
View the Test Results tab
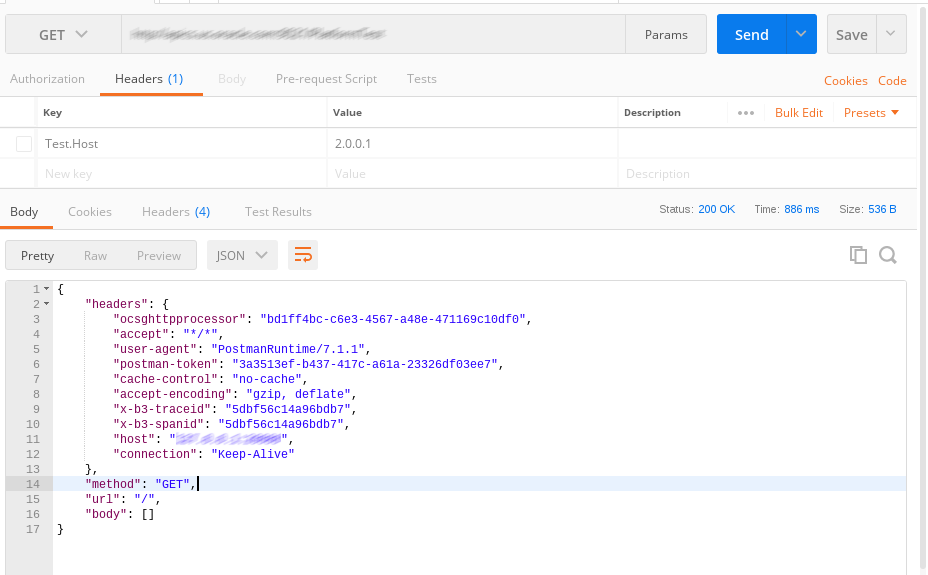click(278, 212)
